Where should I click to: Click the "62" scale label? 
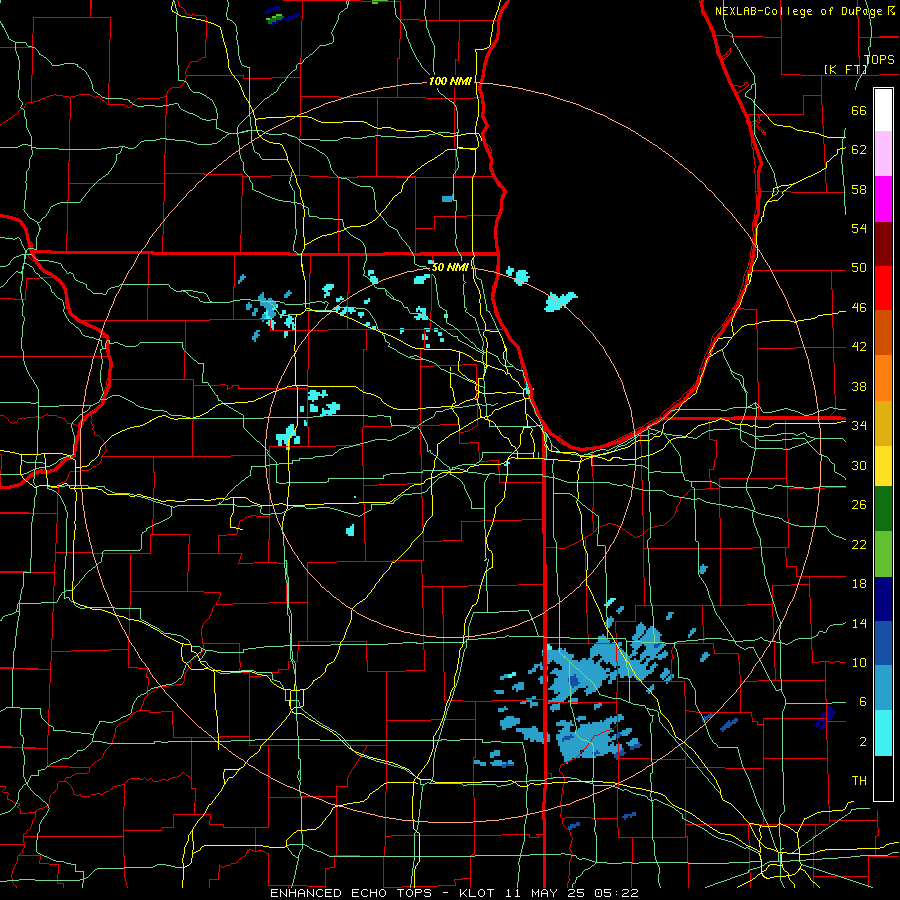click(x=859, y=150)
